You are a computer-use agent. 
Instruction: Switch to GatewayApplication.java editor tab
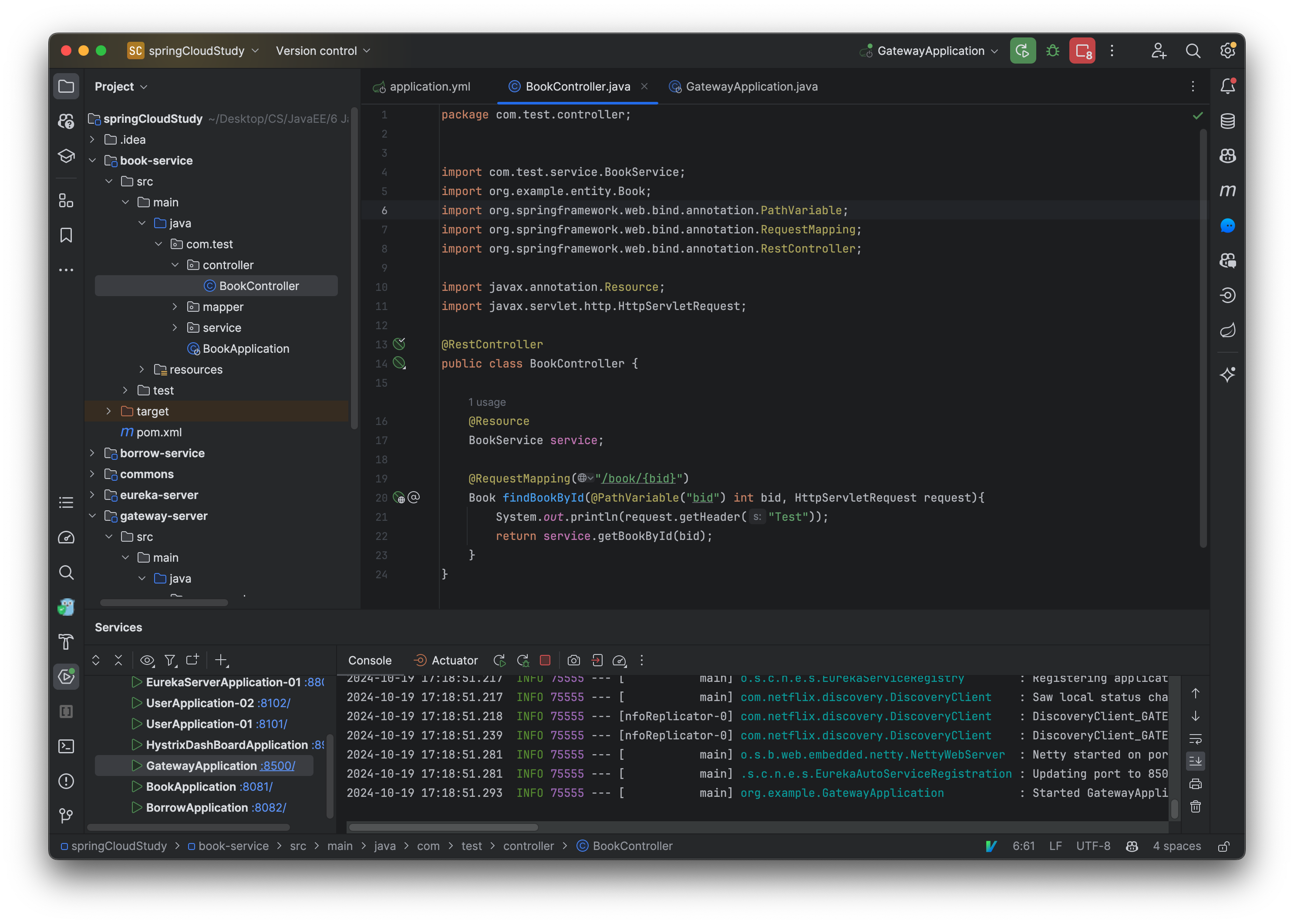point(751,86)
